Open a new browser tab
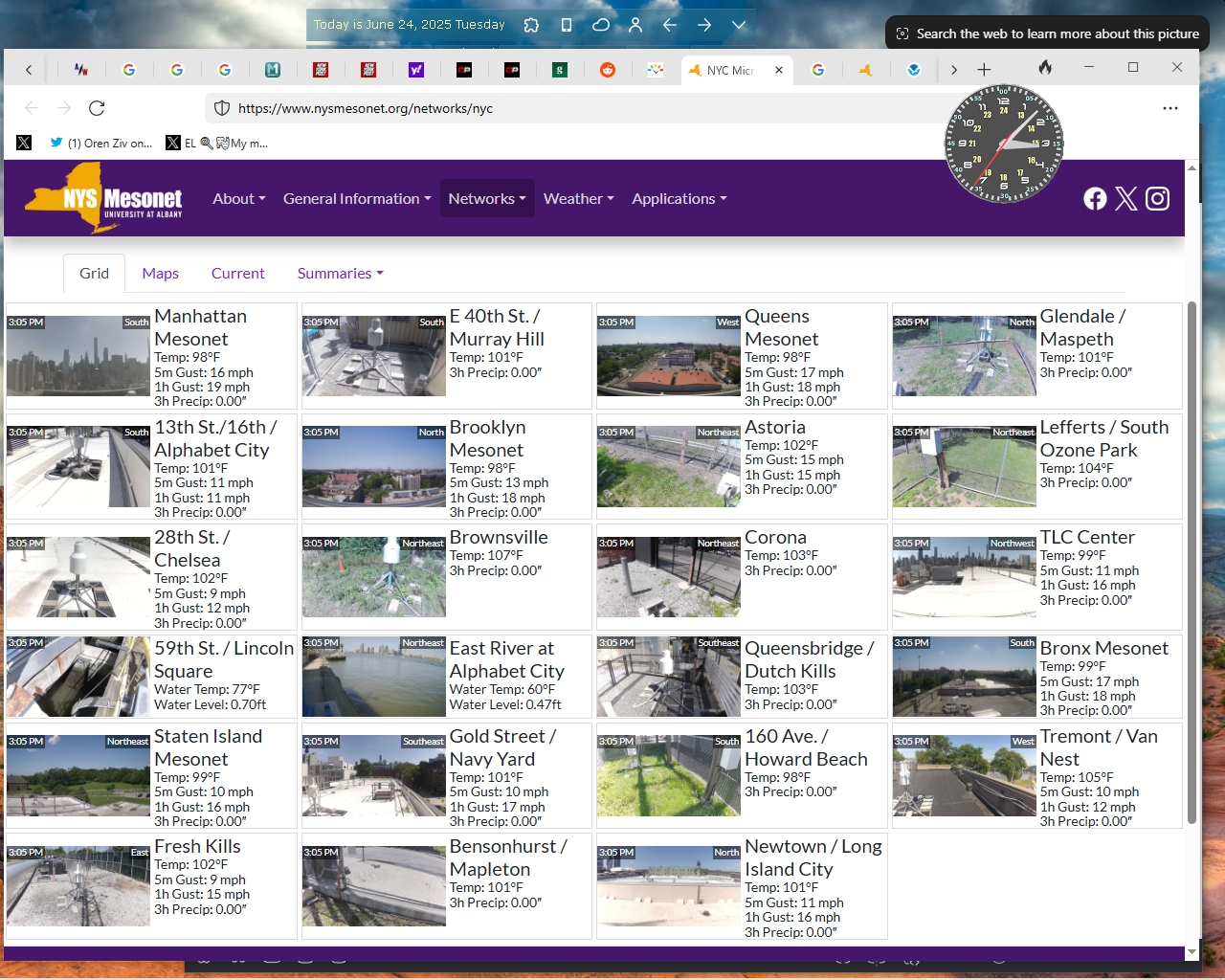Viewport: 1225px width, 980px height. tap(984, 70)
